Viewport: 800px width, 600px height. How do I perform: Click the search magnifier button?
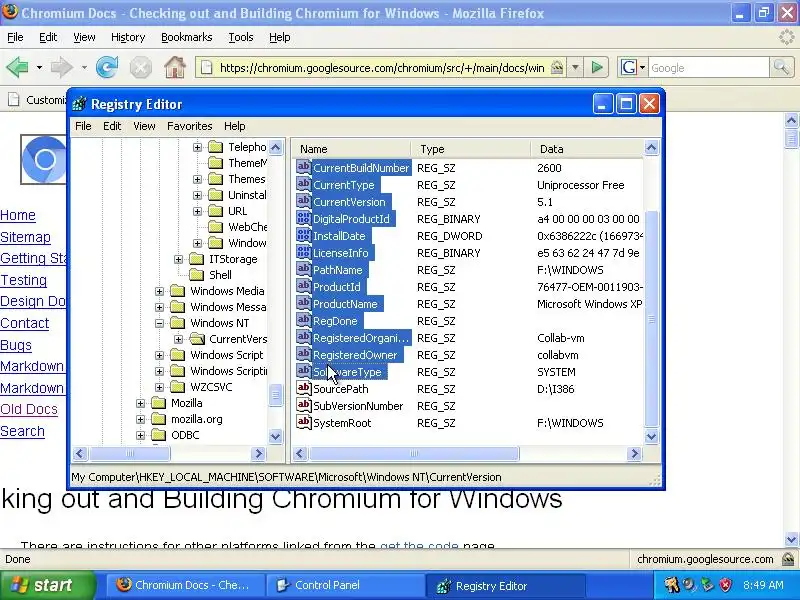[x=781, y=67]
